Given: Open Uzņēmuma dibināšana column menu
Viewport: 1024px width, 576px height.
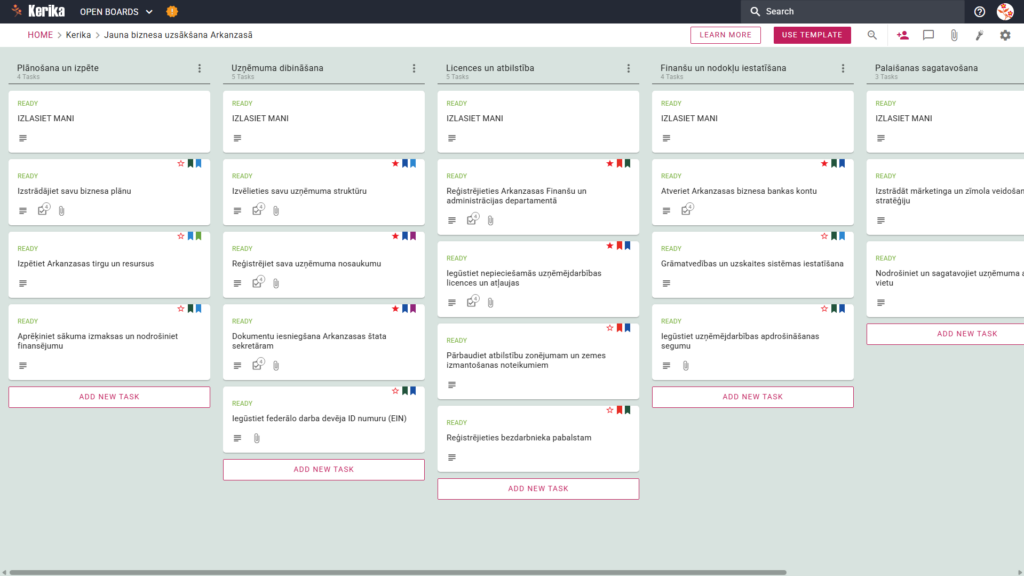Looking at the screenshot, I should pos(414,68).
